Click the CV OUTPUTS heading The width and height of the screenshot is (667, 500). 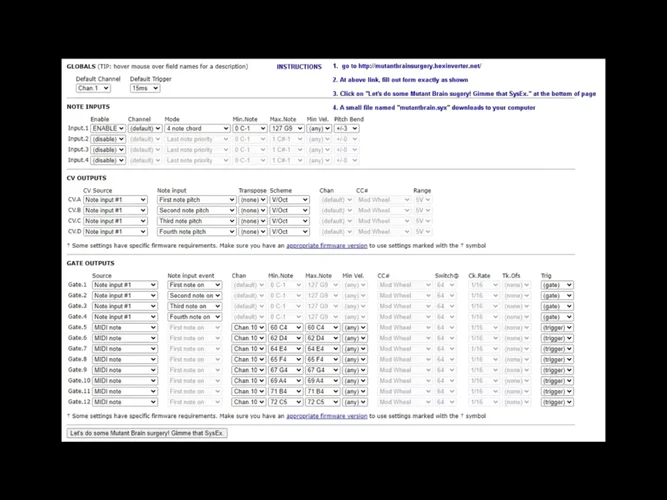[x=86, y=178]
